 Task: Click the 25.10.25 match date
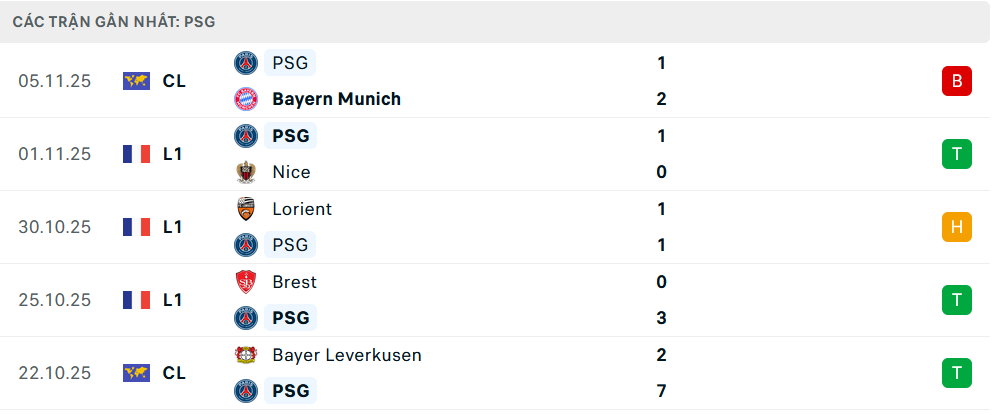54,300
